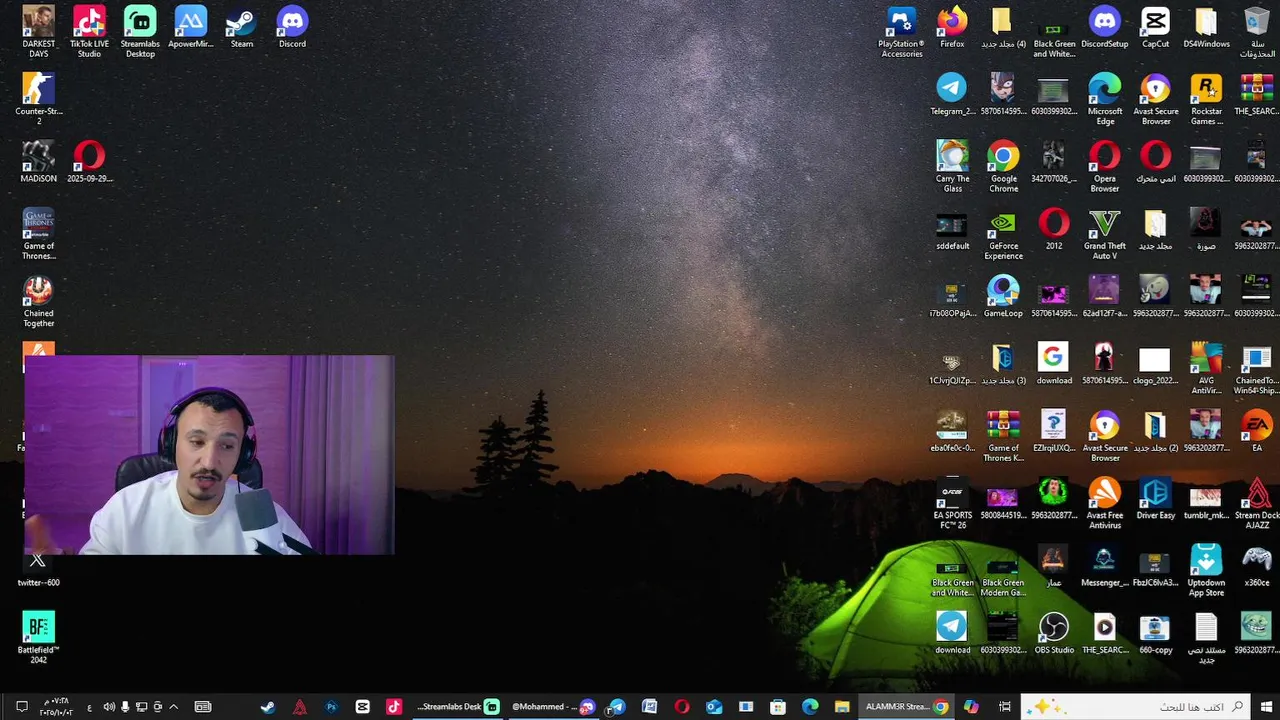Open the Windows Start menu
The width and height of the screenshot is (1280, 720).
[1265, 707]
